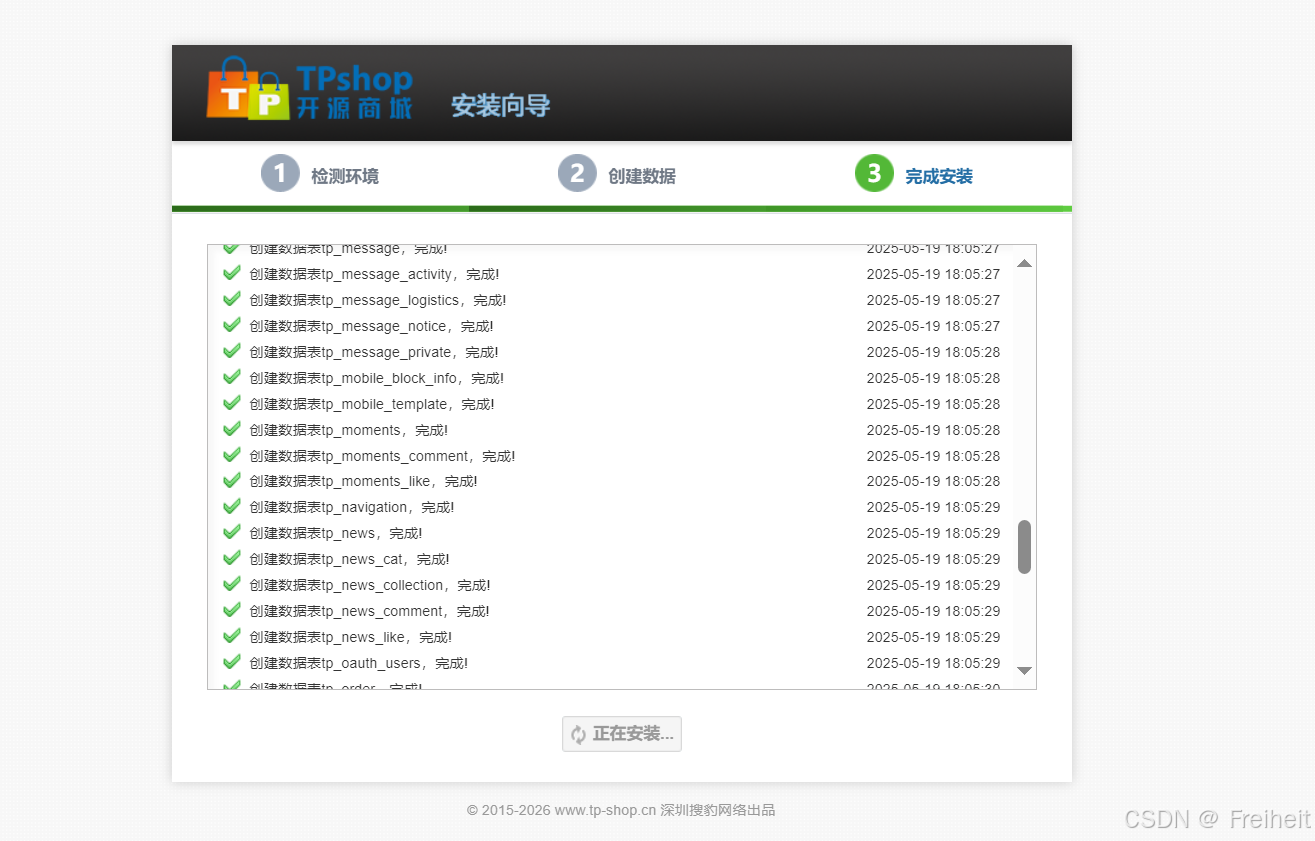1315x841 pixels.
Task: Click the timestamp on tp_message_activity row
Action: [933, 274]
